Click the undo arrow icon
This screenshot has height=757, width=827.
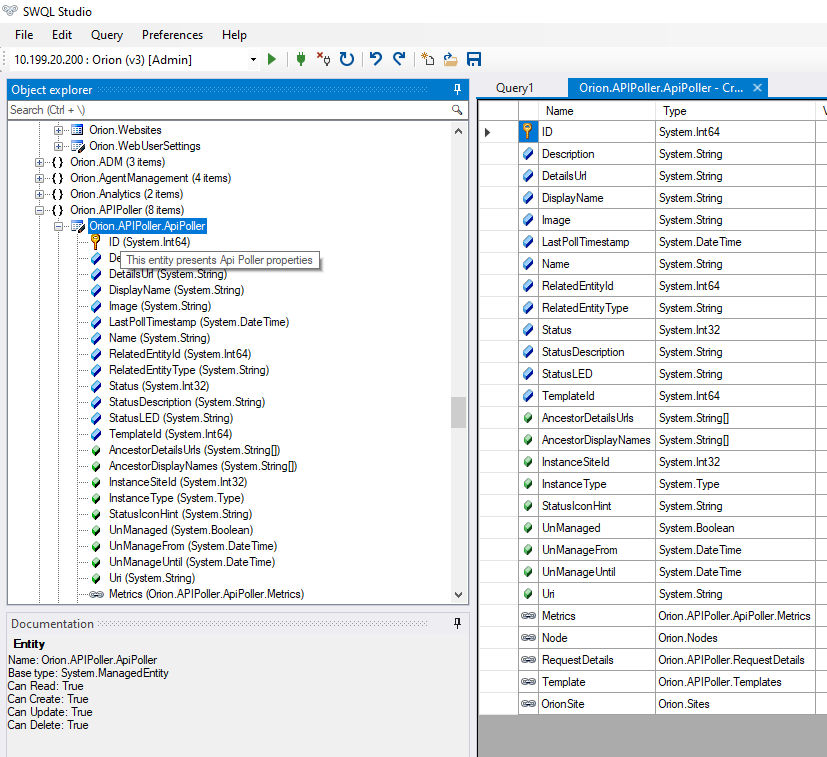(376, 59)
